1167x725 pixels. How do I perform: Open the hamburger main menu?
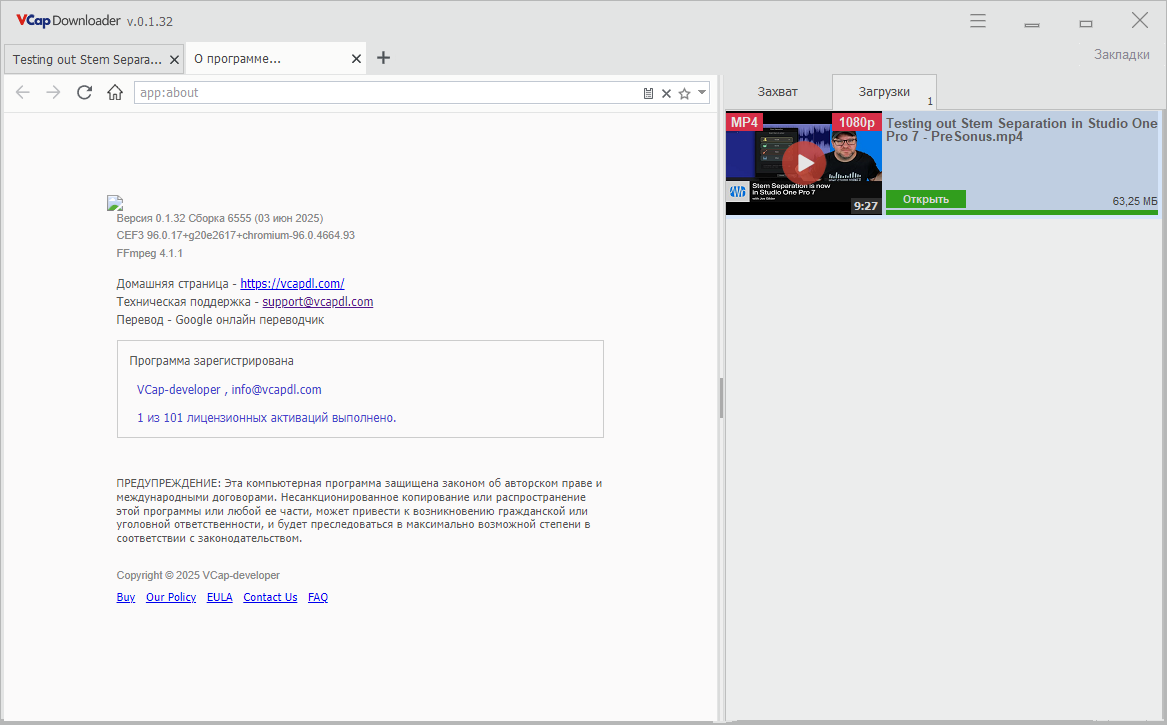pos(978,21)
